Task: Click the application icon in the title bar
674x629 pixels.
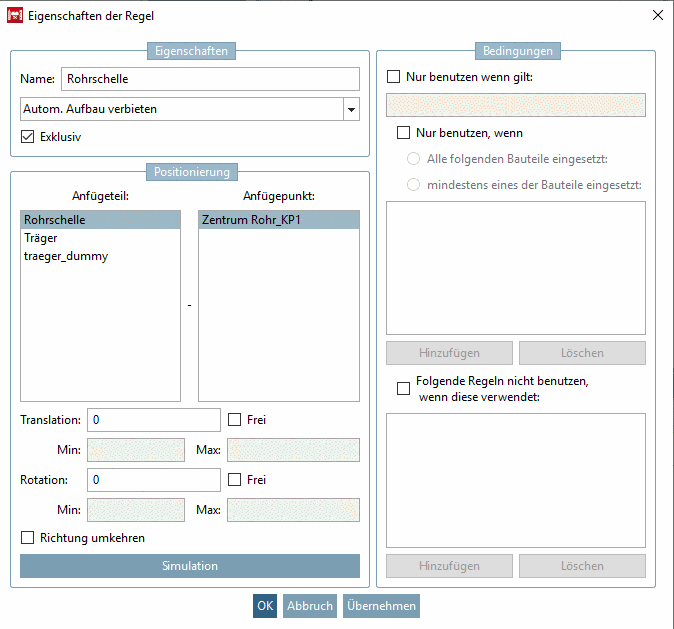Action: (x=15, y=16)
